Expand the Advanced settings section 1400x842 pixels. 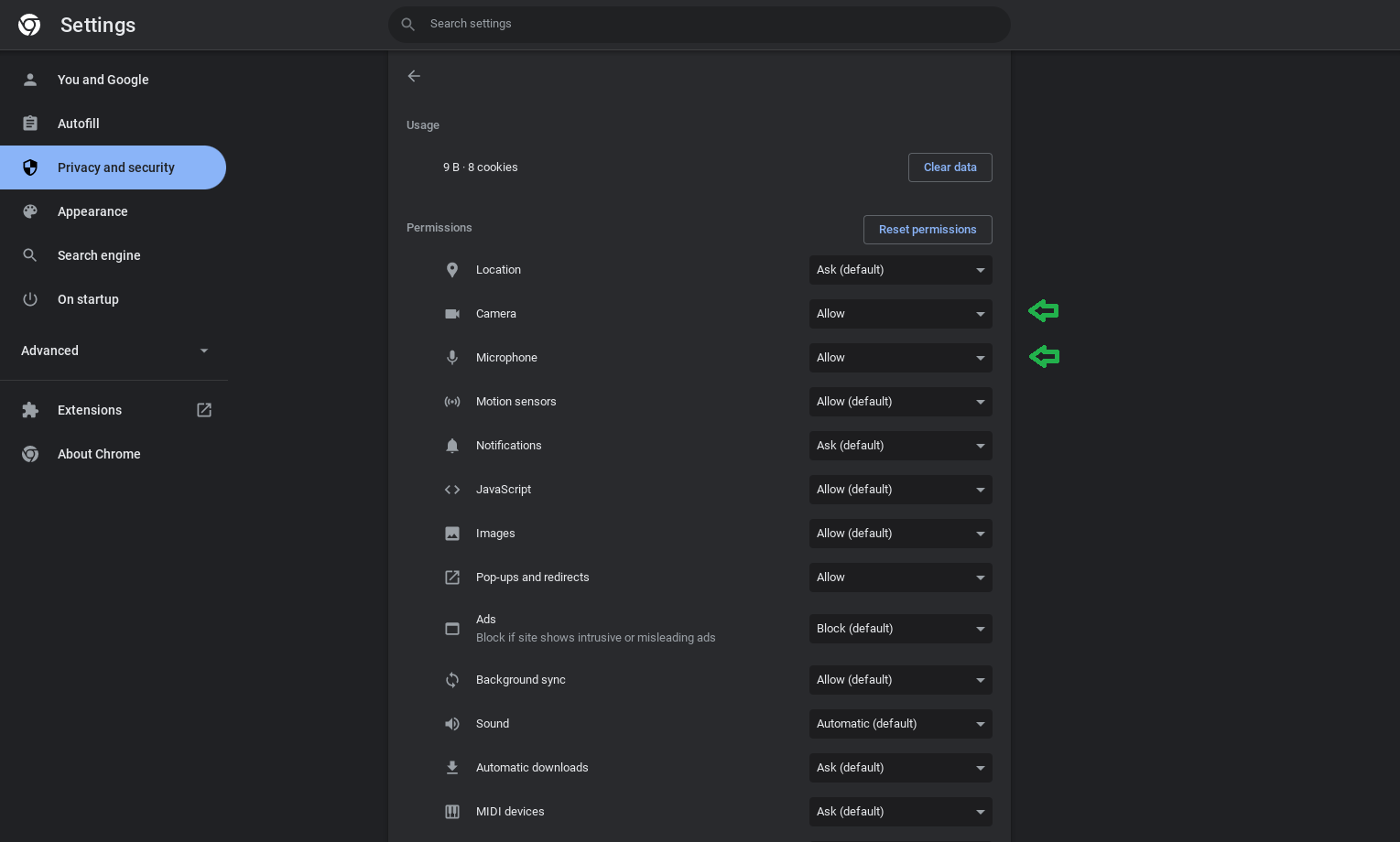[x=114, y=351]
